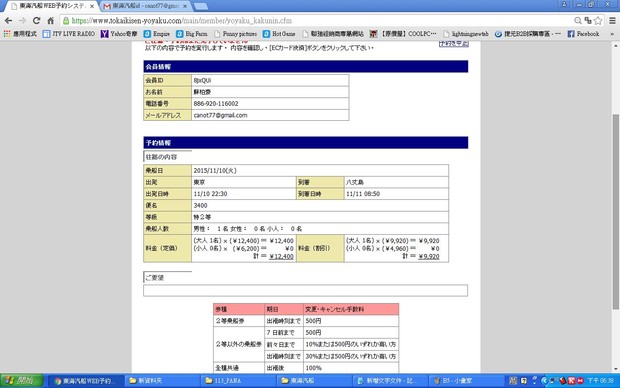Click the Chrome user profile button
The width and height of the screenshot is (620, 388).
[x=564, y=4]
